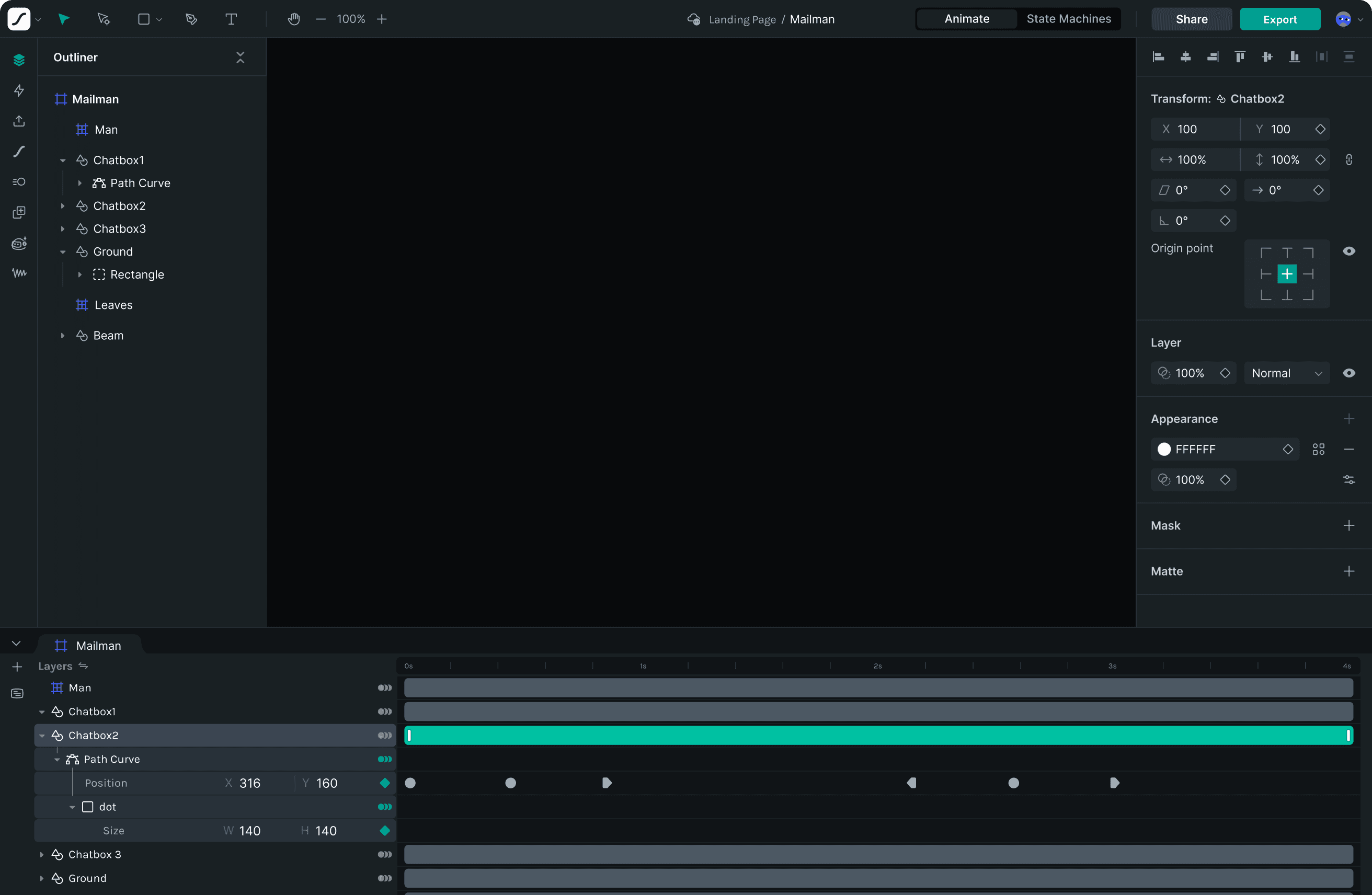Align top edges
The image size is (1372, 895).
pyautogui.click(x=1240, y=56)
